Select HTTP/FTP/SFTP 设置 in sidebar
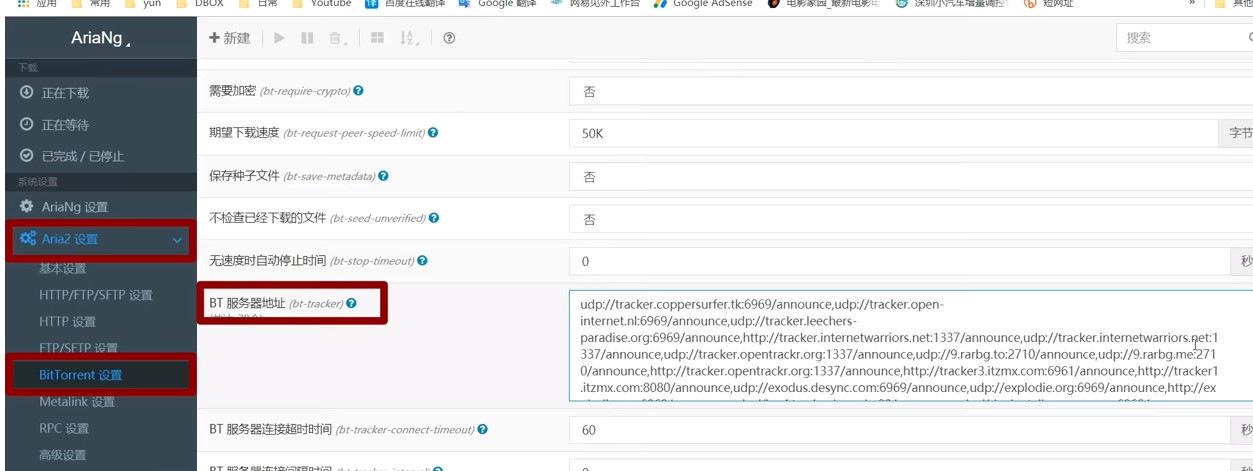 click(x=96, y=295)
